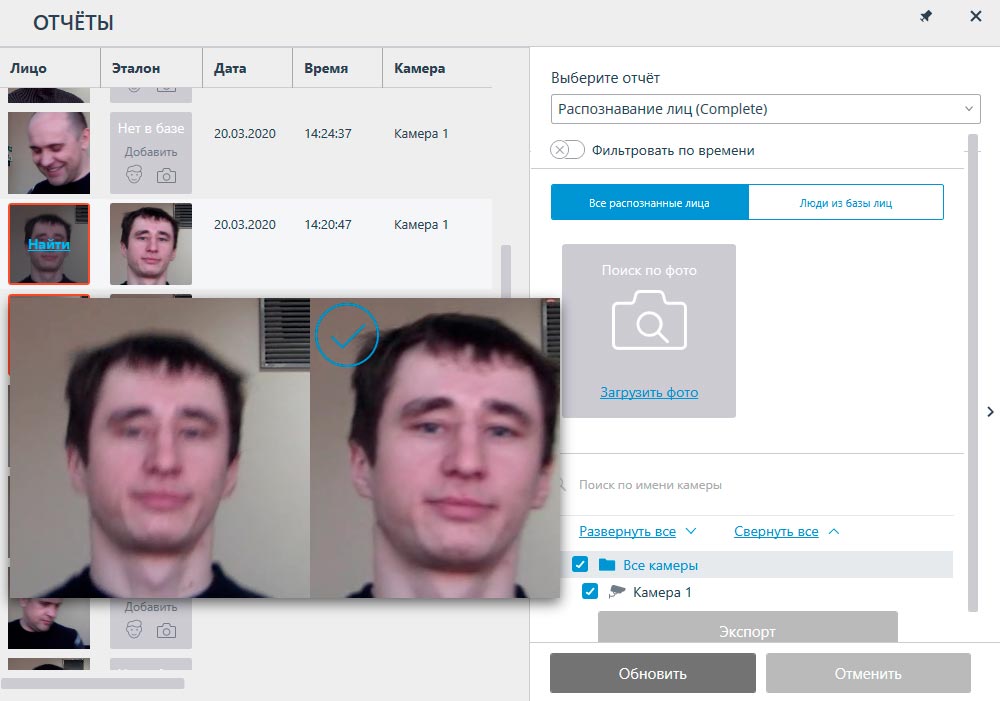Click the add-face icon in the 14:24:37 row
The height and width of the screenshot is (701, 1000).
pos(135,176)
